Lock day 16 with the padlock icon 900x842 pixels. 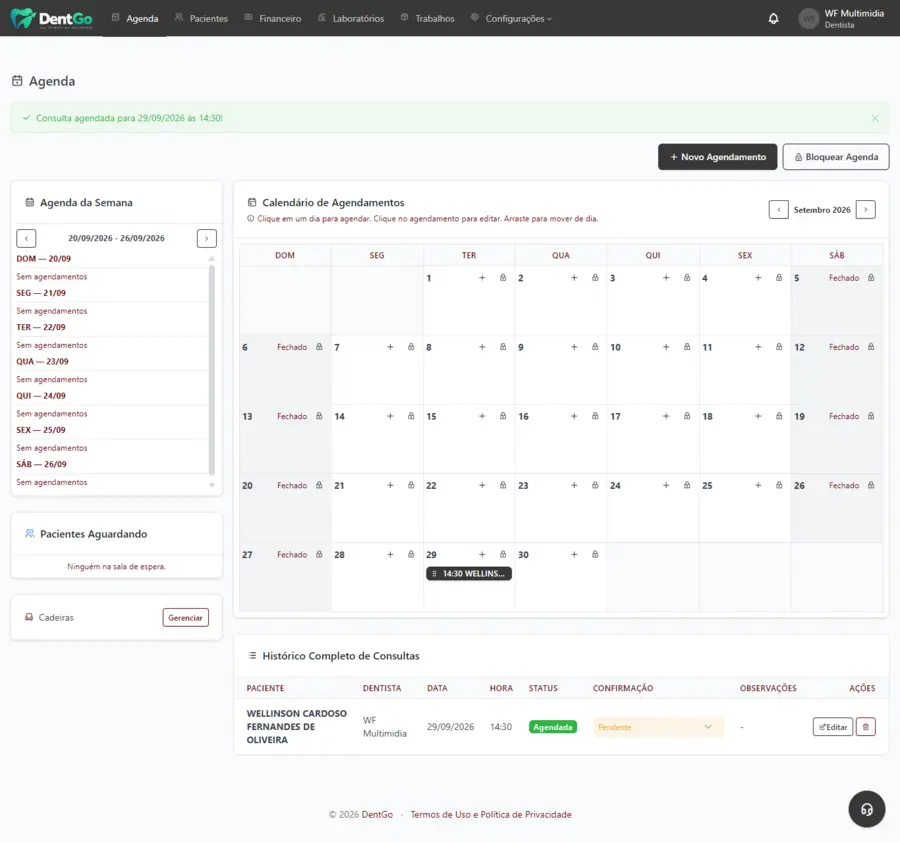coord(595,416)
